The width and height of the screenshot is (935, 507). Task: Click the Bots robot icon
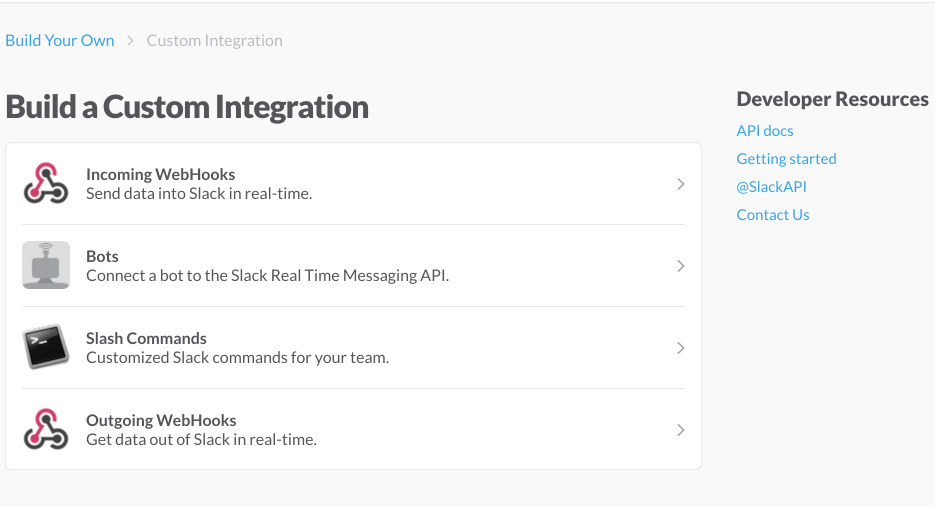46,266
